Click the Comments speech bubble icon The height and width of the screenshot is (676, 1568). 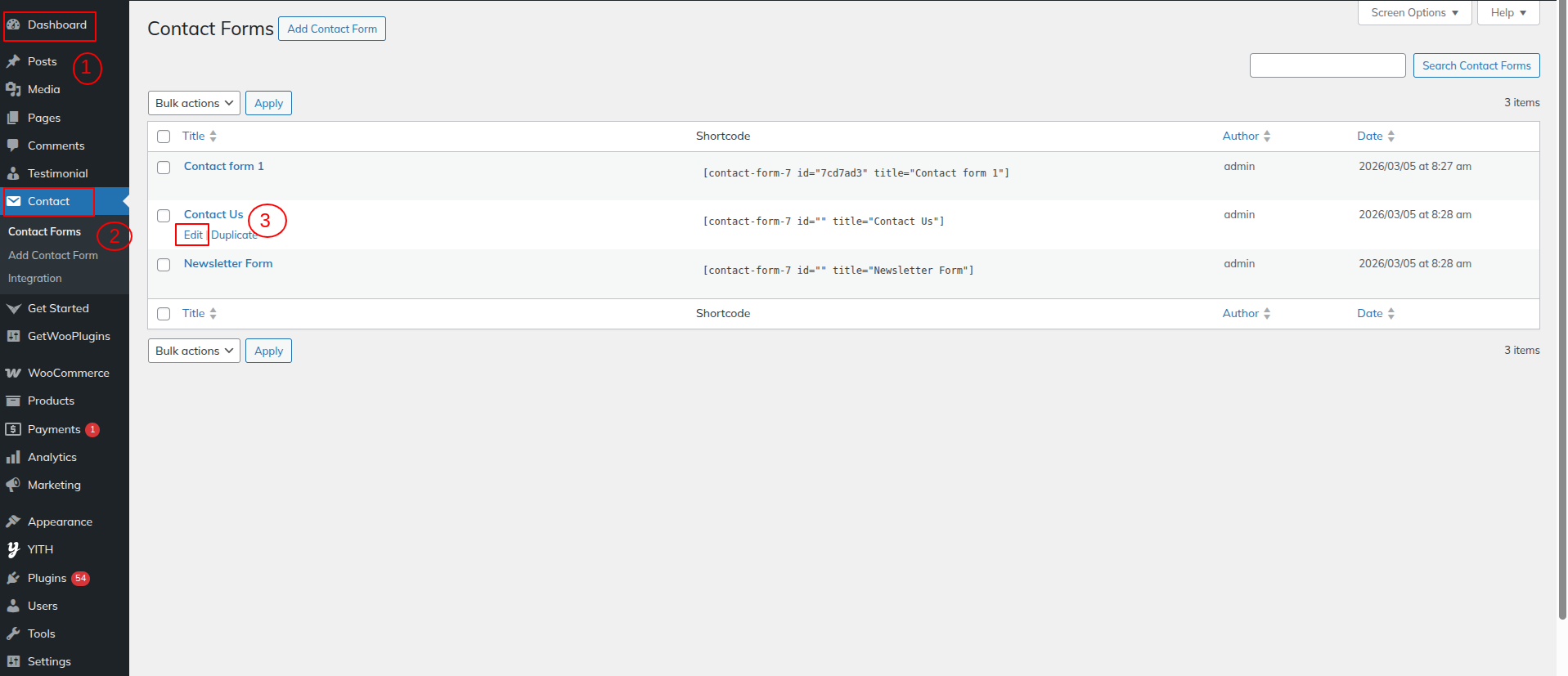tap(13, 145)
